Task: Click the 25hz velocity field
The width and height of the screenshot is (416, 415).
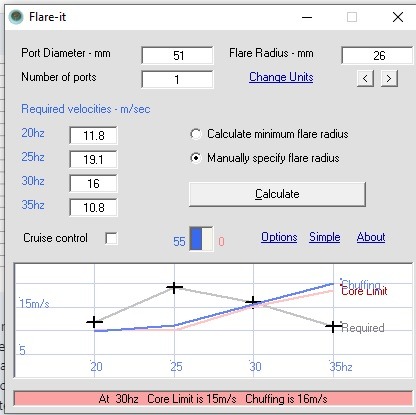Action: point(93,159)
